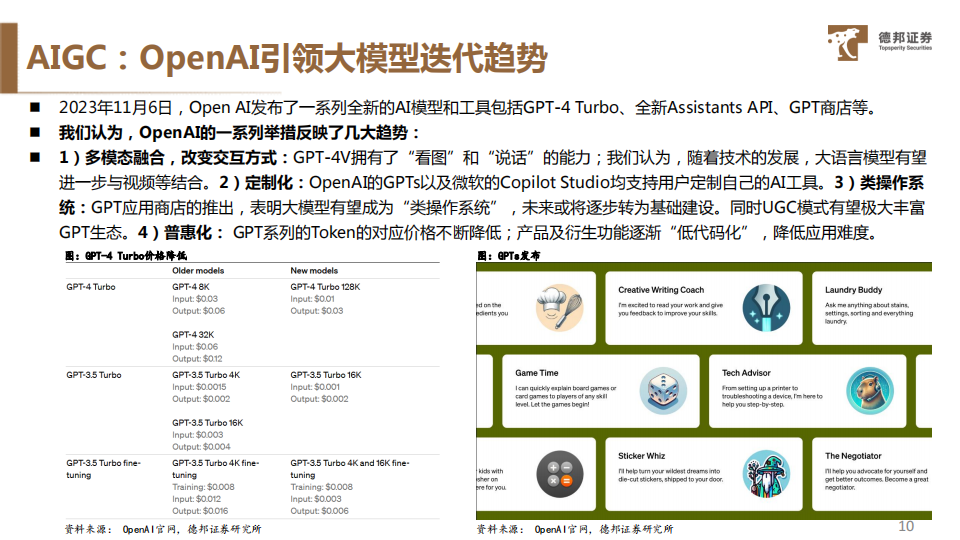
Task: Click the 'GPT-3.5 Turbo 4K' model cell
Action: (206, 375)
